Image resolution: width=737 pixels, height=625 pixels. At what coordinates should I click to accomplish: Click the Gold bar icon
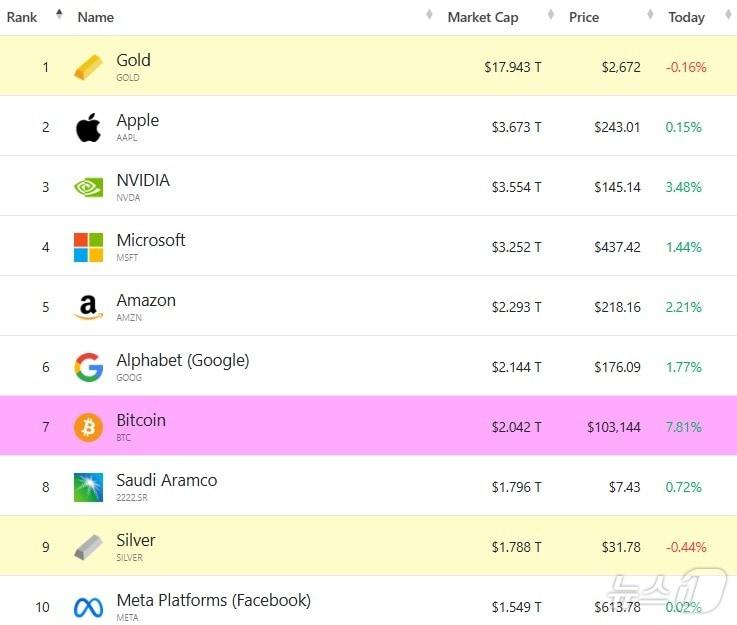(88, 67)
